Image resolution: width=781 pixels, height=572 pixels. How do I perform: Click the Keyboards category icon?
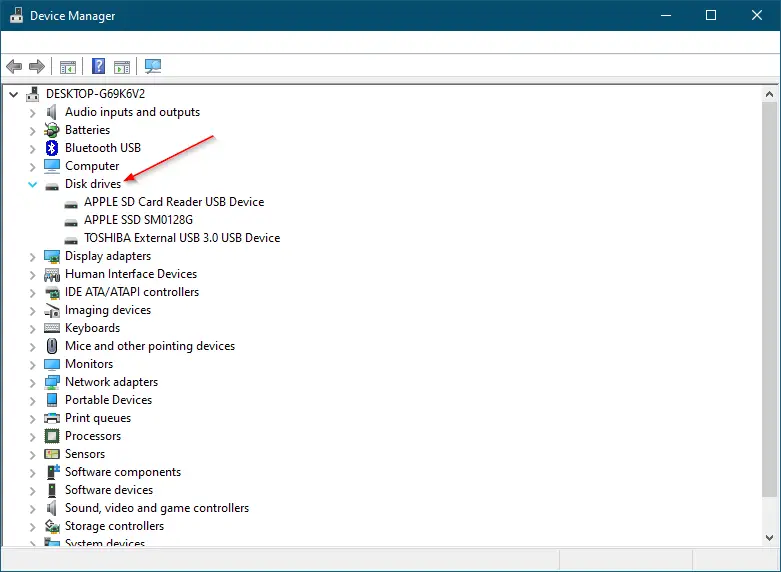click(52, 328)
